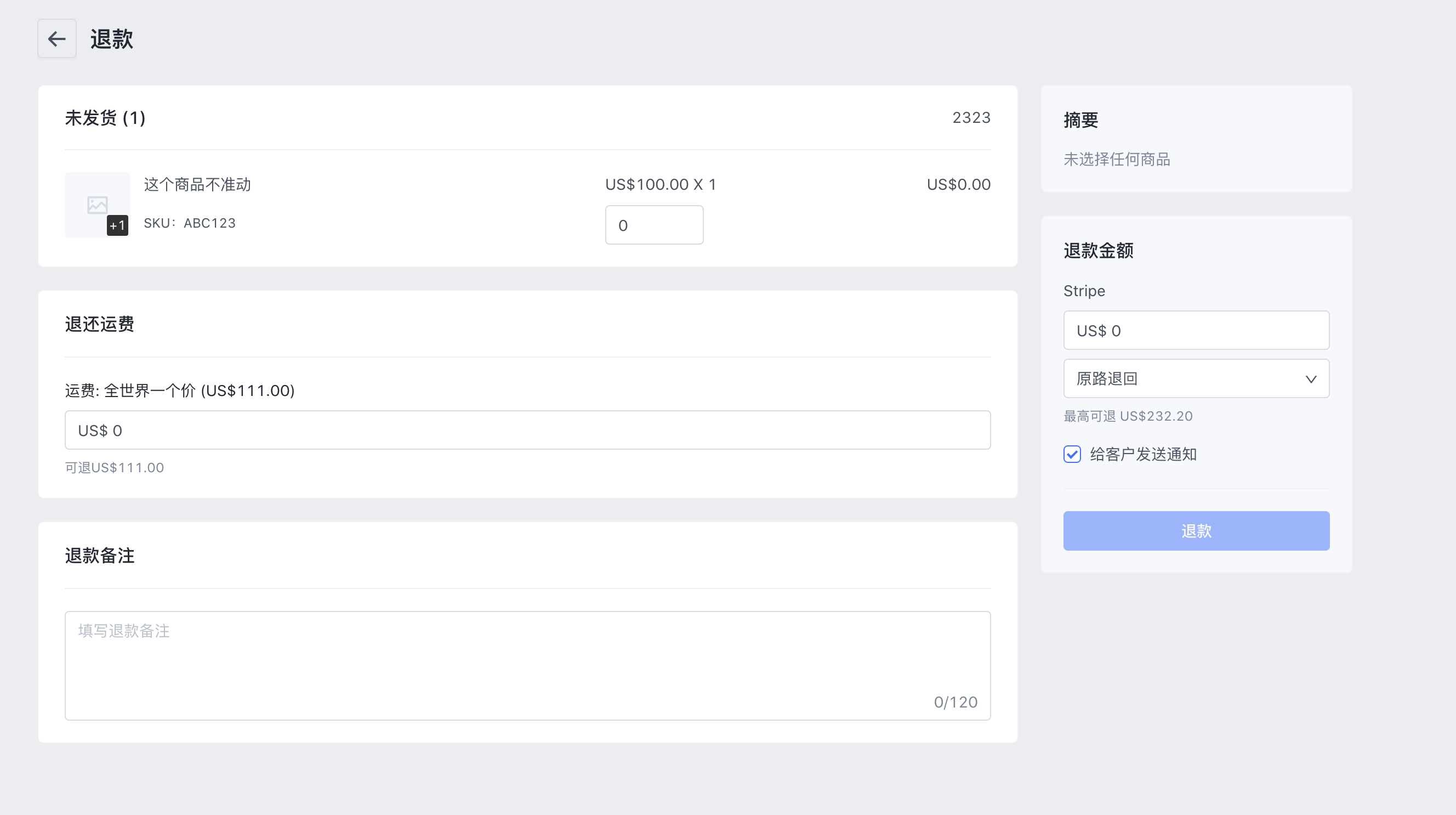Click the 退款金额 heading
1456x815 pixels.
click(x=1098, y=251)
